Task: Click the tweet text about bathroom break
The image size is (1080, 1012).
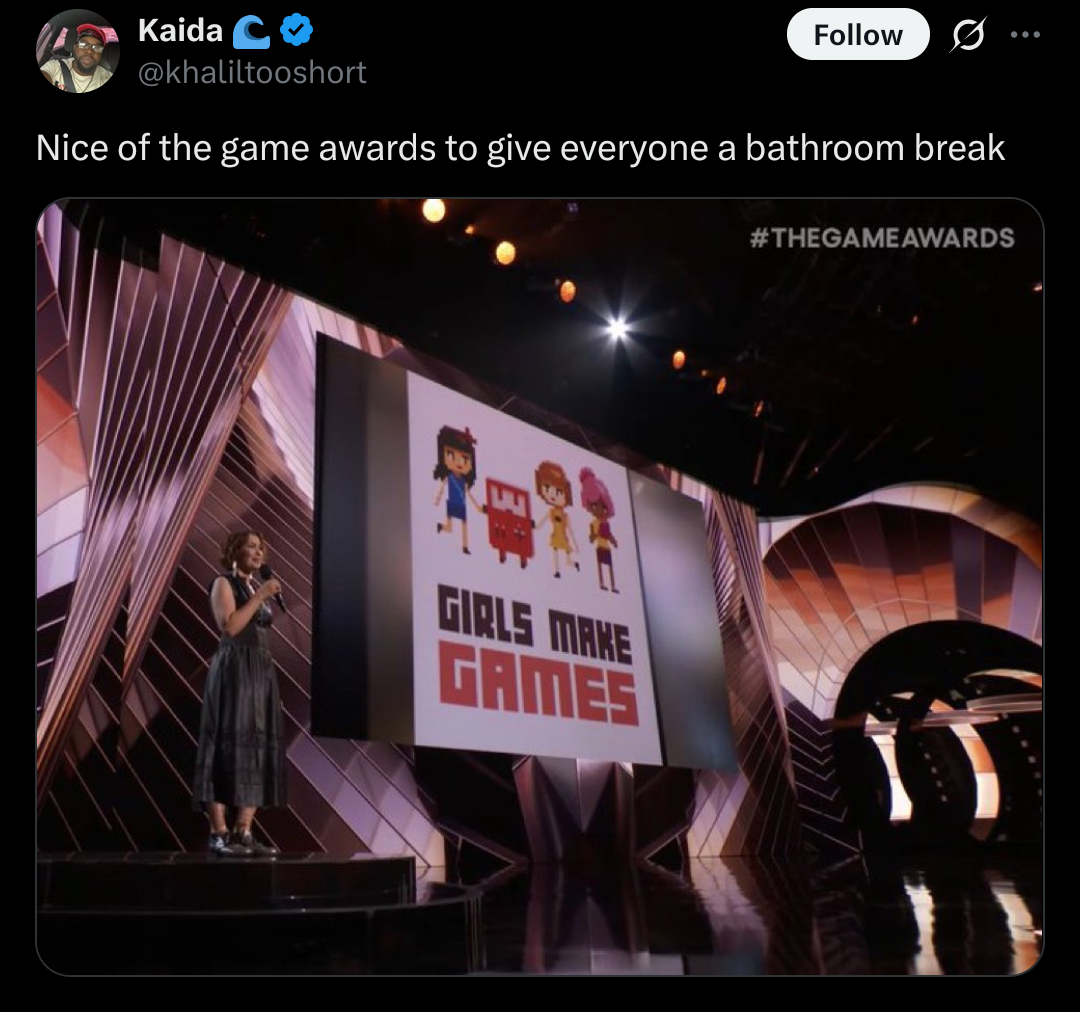Action: pos(520,147)
